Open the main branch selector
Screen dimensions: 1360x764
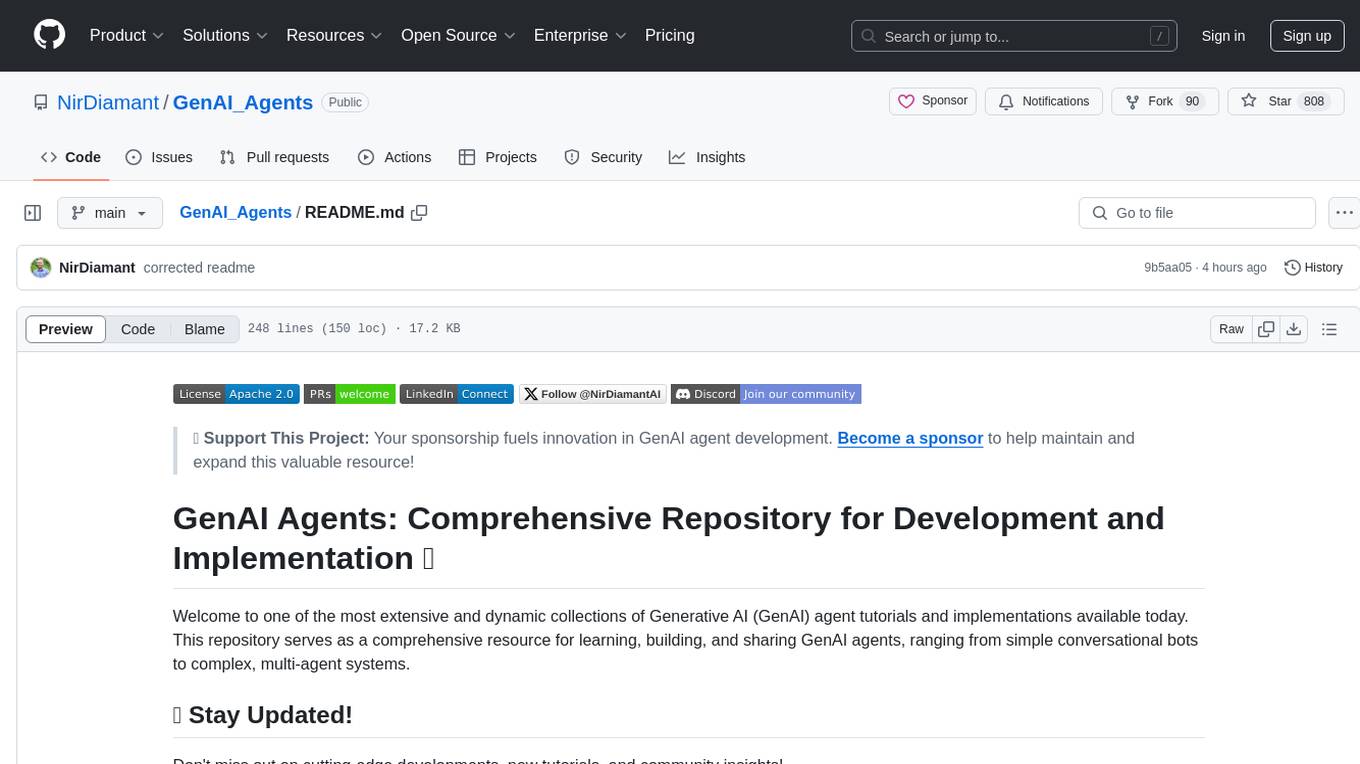[x=110, y=213]
